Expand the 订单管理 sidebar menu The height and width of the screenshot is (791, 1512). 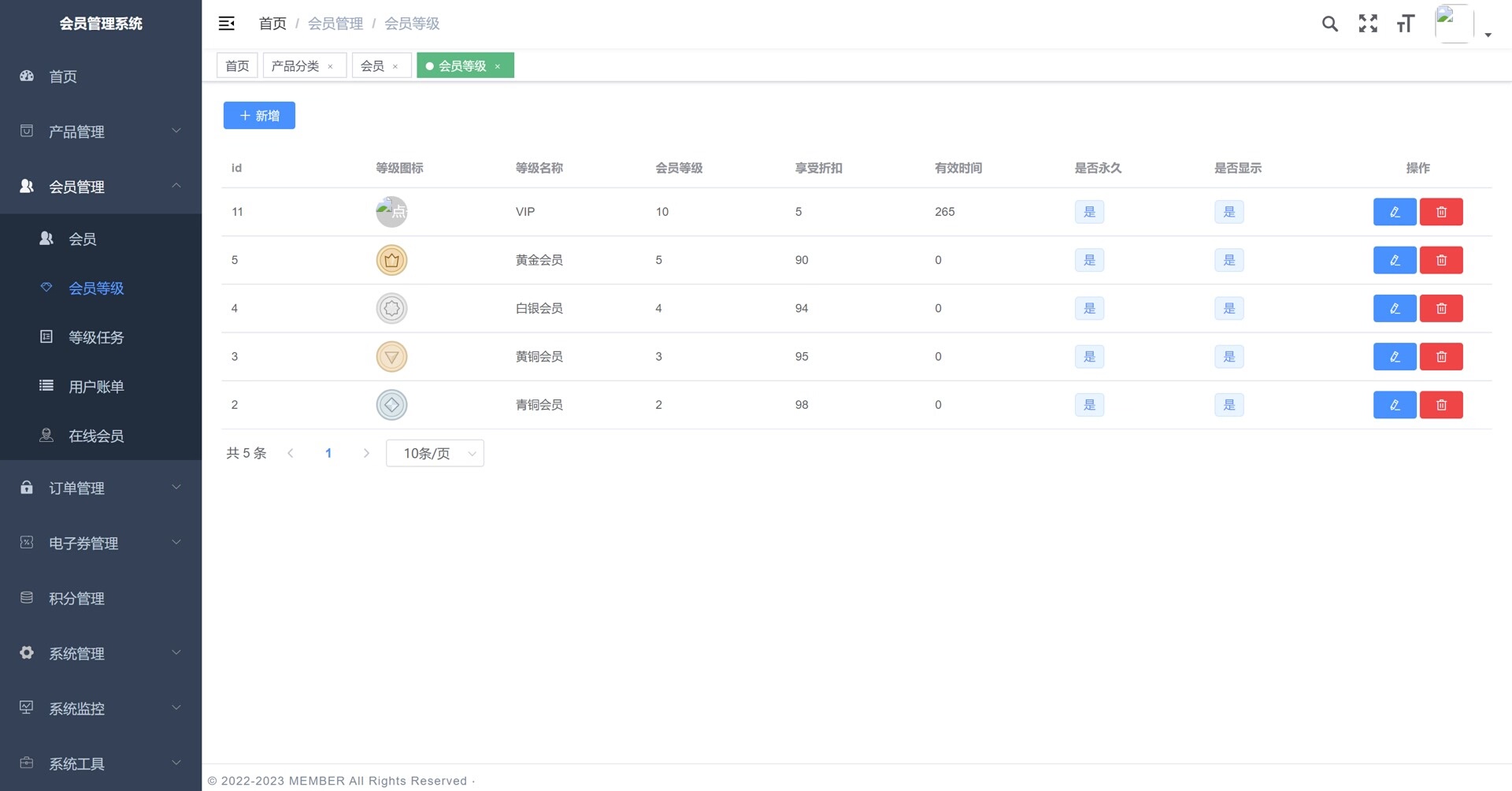pos(101,488)
